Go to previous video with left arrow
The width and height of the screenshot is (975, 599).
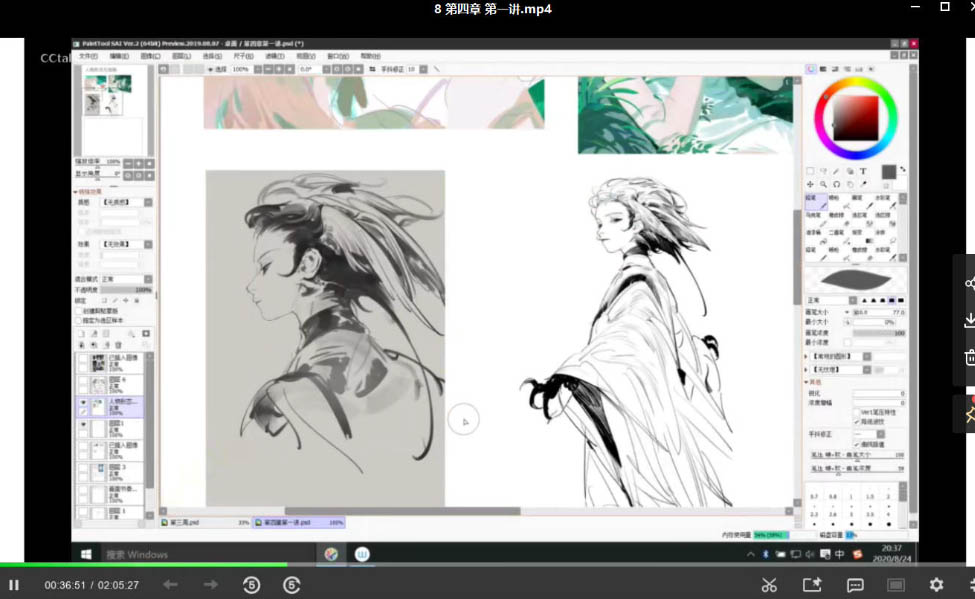coord(170,585)
